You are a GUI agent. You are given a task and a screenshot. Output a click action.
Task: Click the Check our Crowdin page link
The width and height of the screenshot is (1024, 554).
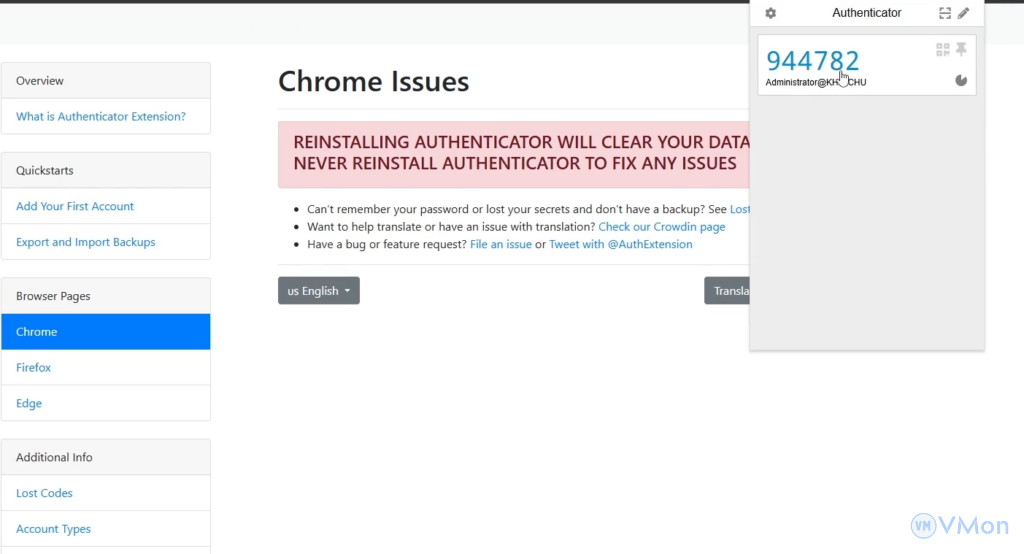click(x=662, y=227)
